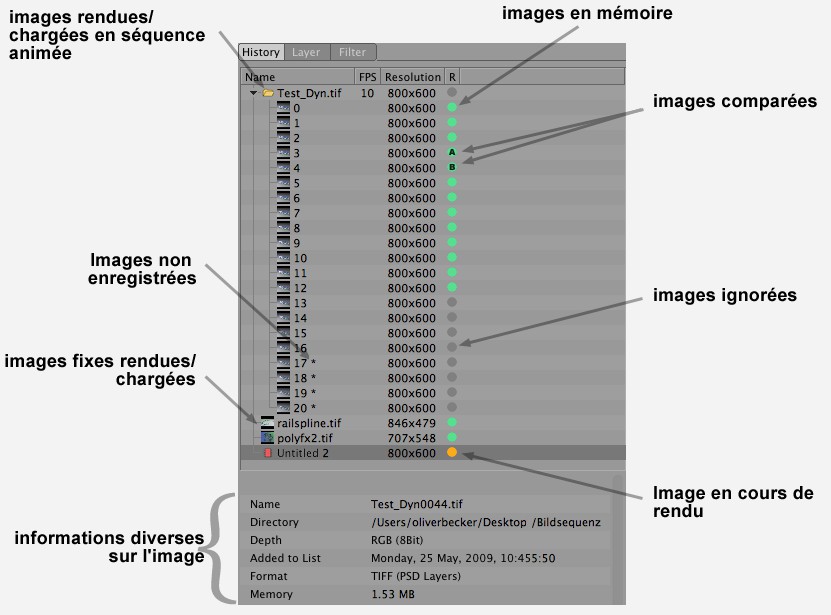This screenshot has width=831, height=615.
Task: Click the A compare marker on frame 3
Action: pos(452,153)
